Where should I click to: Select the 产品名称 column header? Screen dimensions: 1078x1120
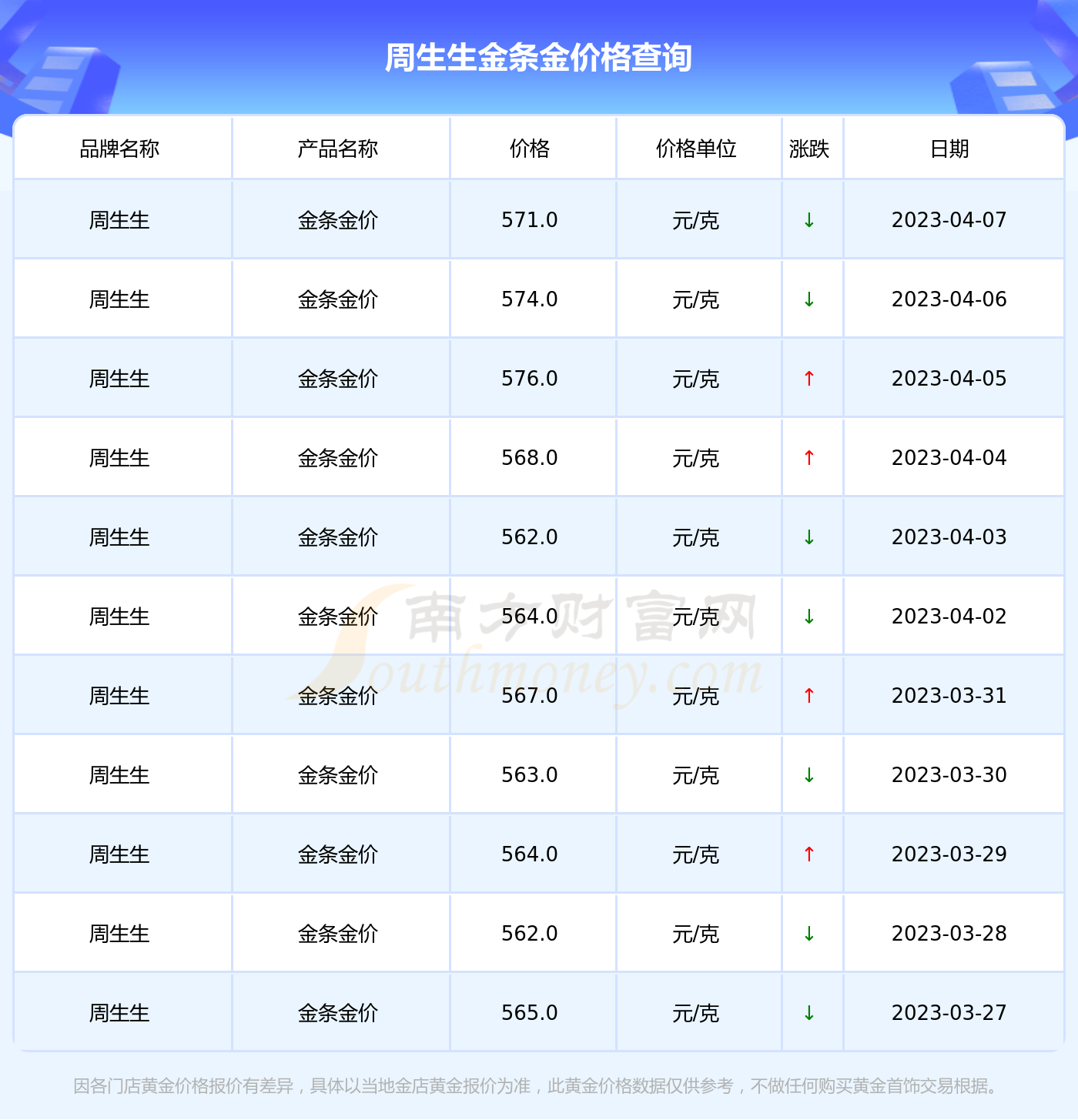[x=338, y=149]
